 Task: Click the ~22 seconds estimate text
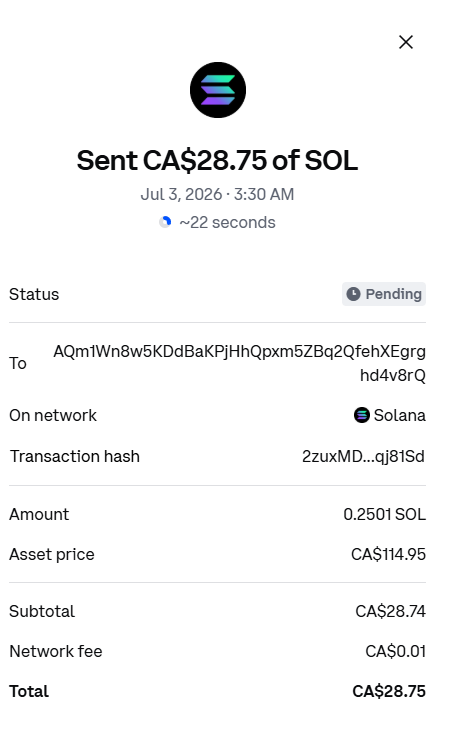pos(227,223)
